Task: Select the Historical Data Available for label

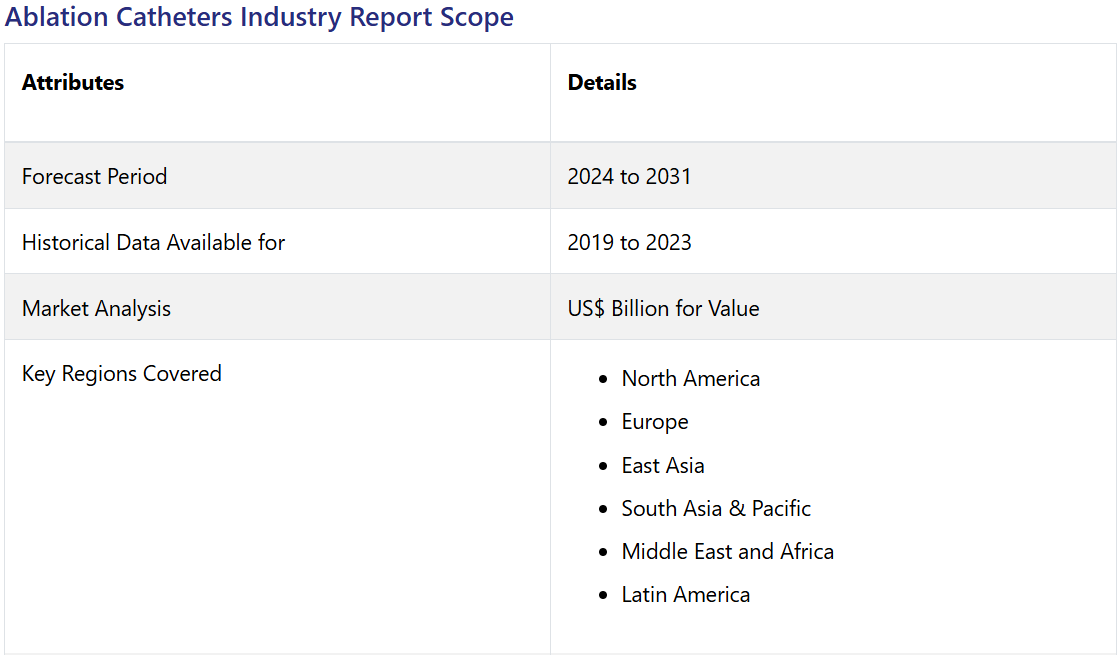Action: tap(153, 243)
